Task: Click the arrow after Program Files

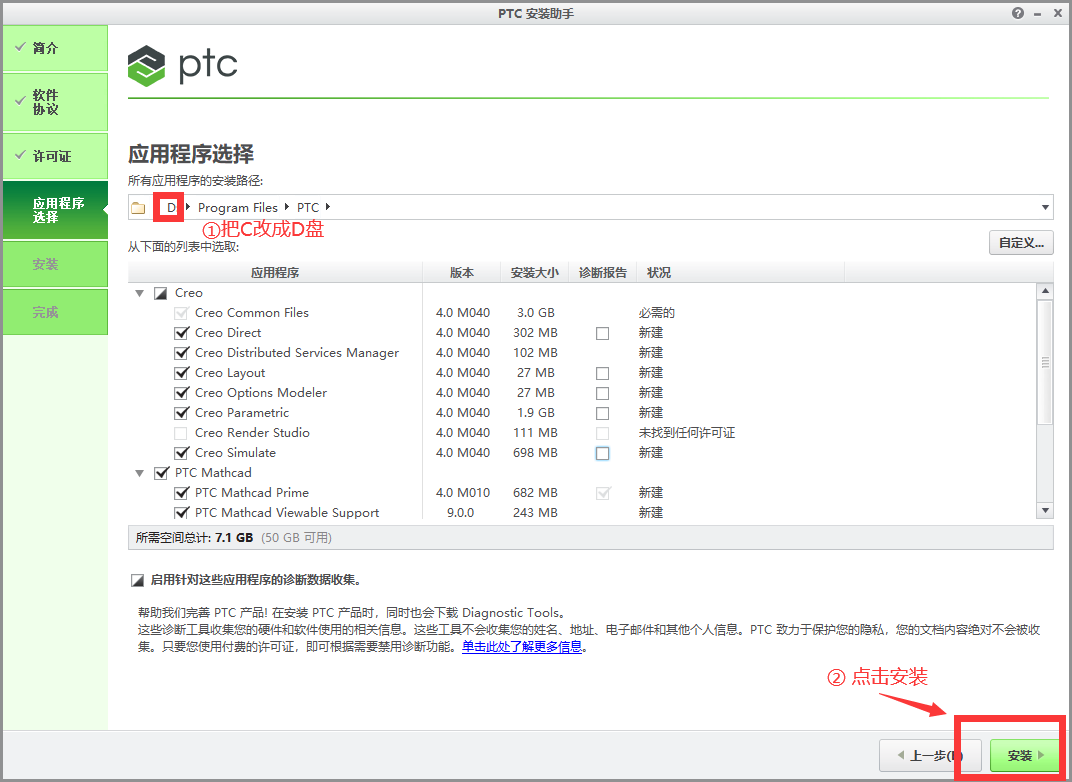Action: tap(287, 206)
